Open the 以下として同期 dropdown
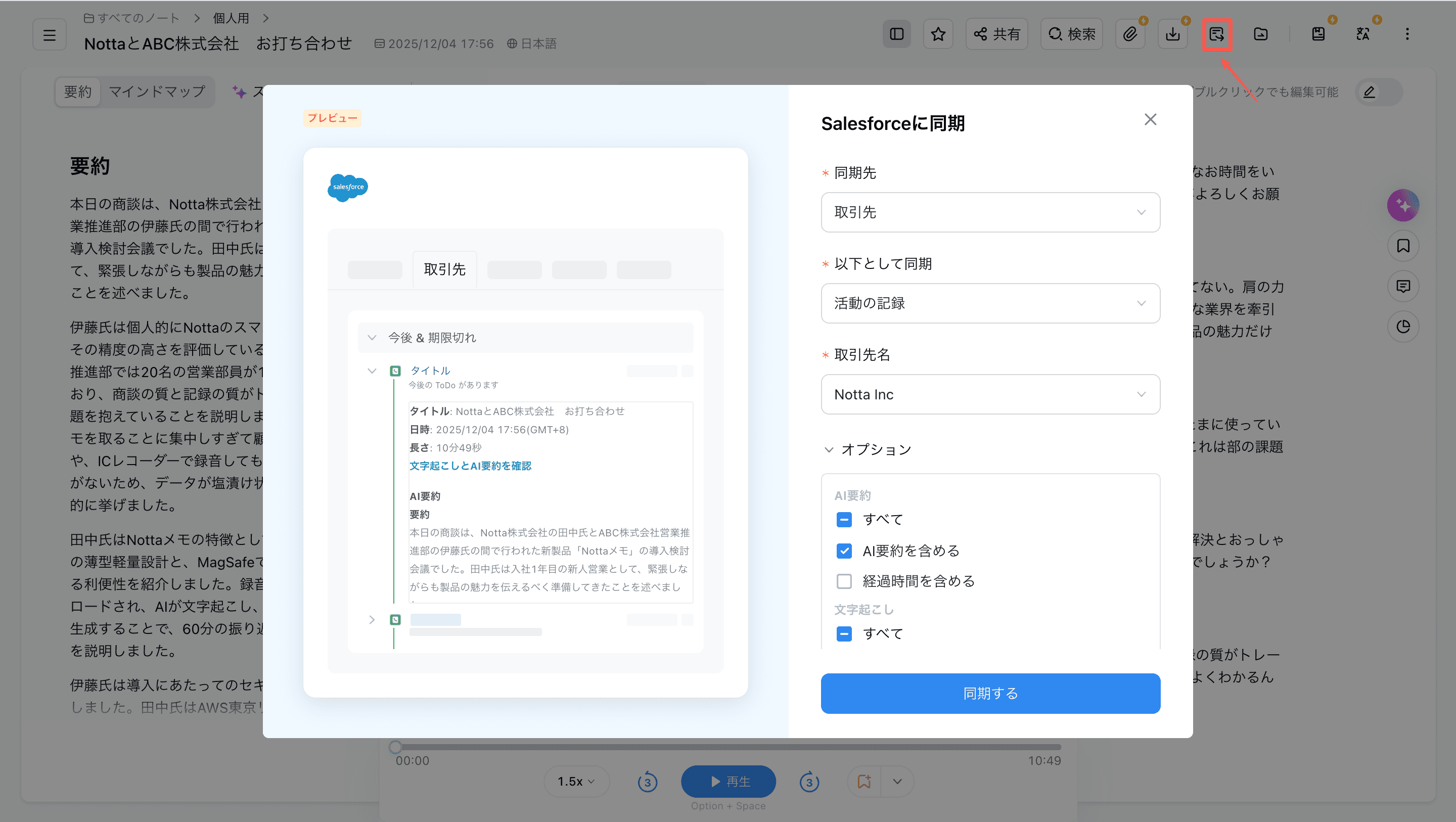Viewport: 1456px width, 822px height. (990, 304)
